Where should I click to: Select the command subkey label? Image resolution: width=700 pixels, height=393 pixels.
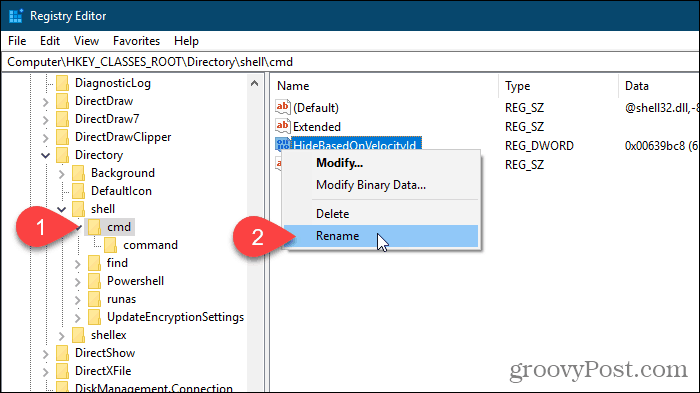tap(150, 245)
